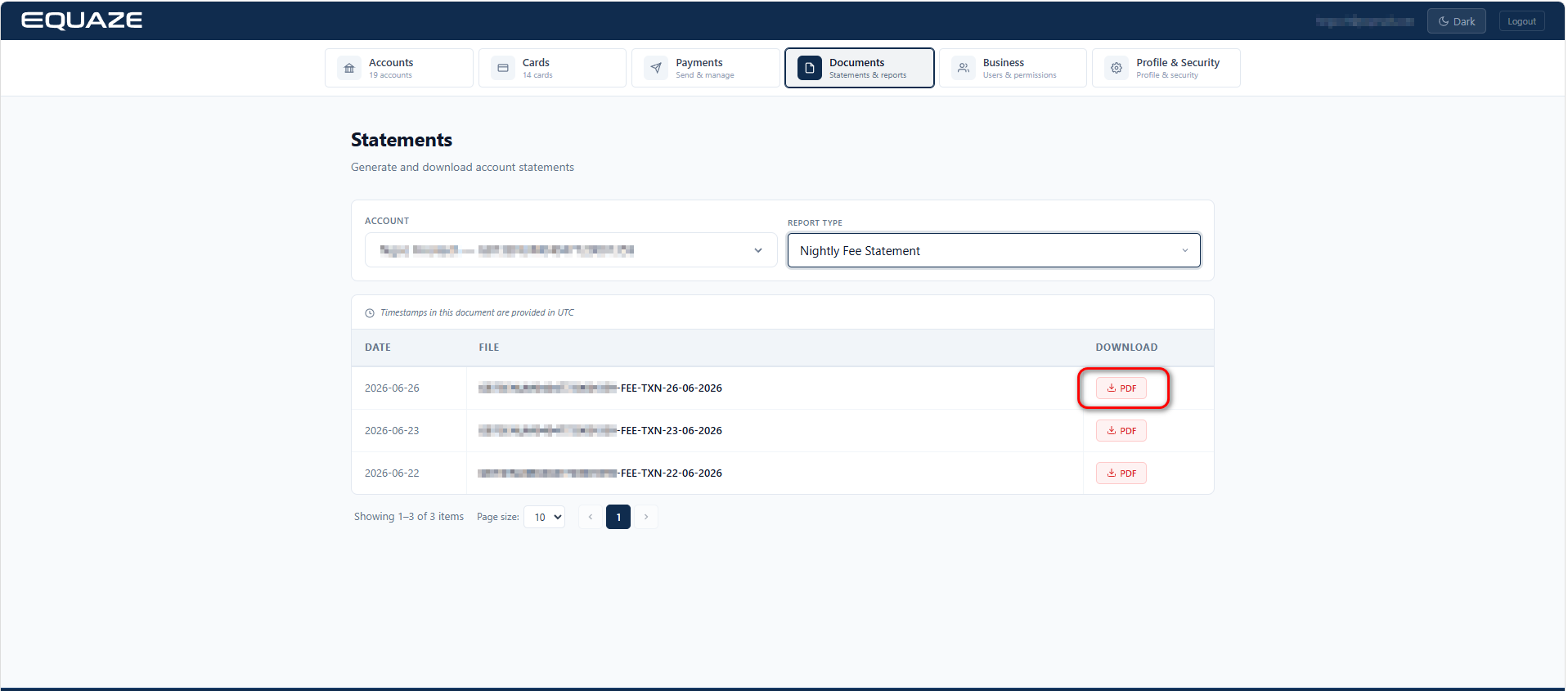Click file name FEE-TXN-22-06-2026

[x=600, y=473]
